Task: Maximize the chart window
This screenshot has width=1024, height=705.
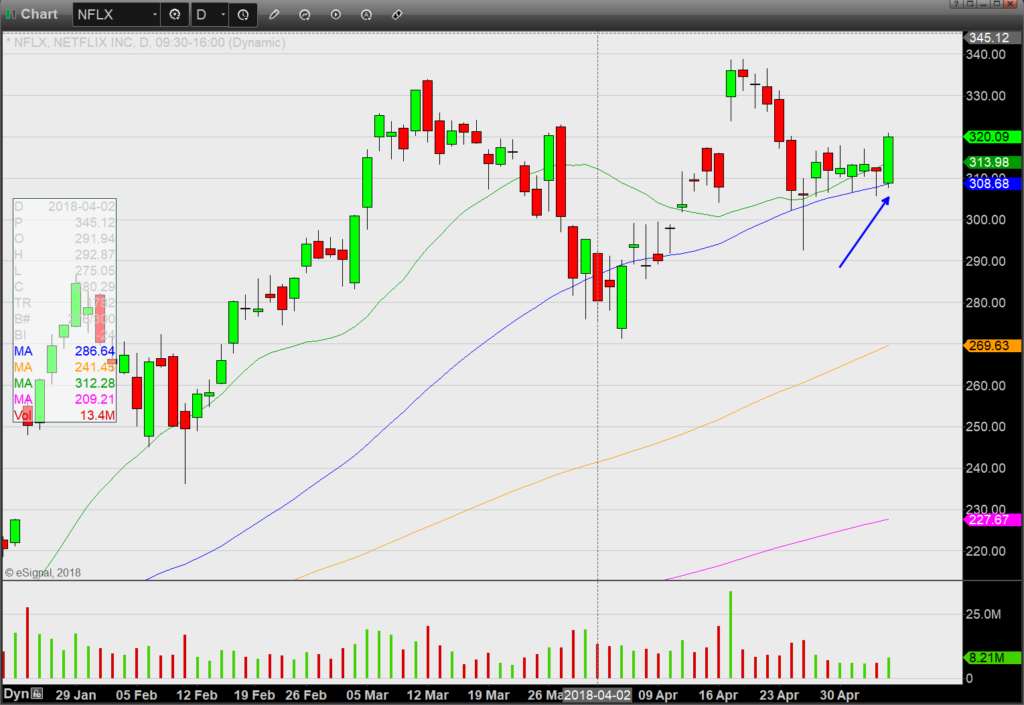Action: pos(997,4)
